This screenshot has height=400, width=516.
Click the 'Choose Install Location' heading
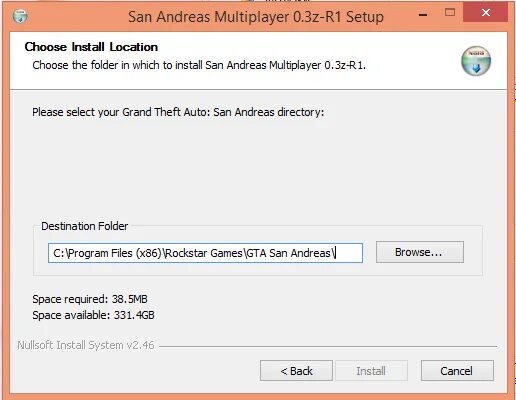[91, 47]
